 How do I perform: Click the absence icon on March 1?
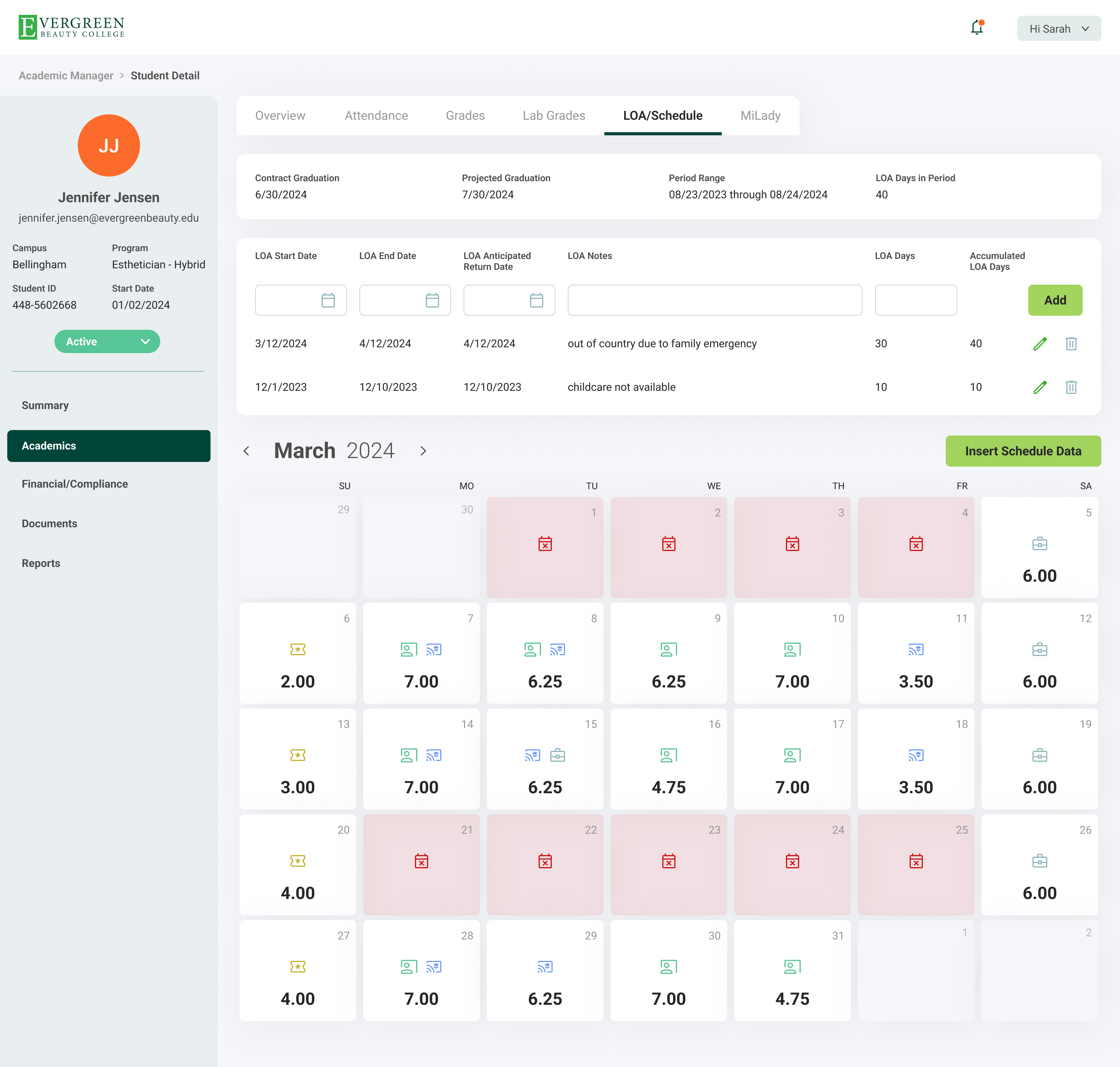click(545, 544)
